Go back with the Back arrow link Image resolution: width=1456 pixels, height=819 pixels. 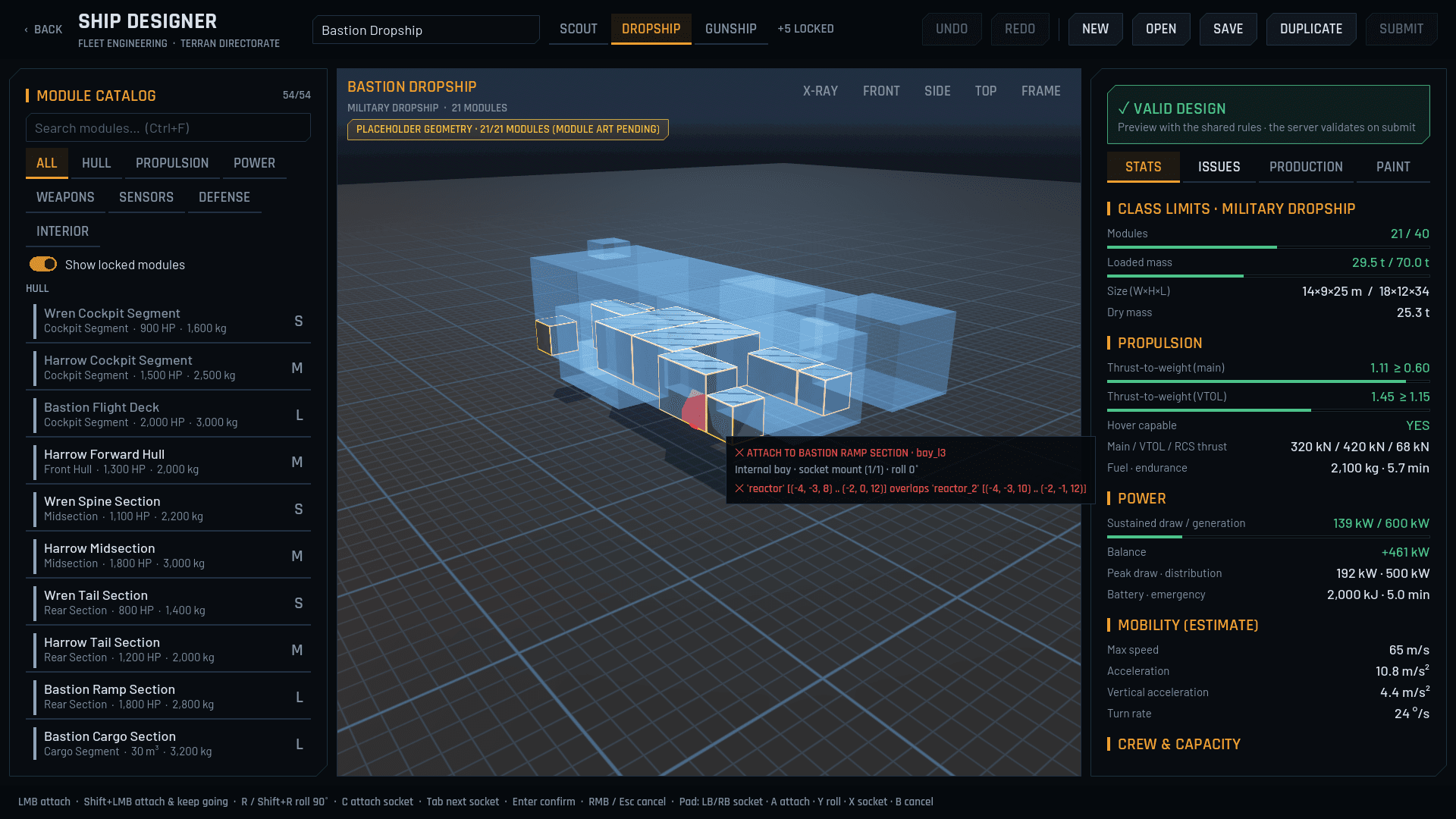coord(43,30)
